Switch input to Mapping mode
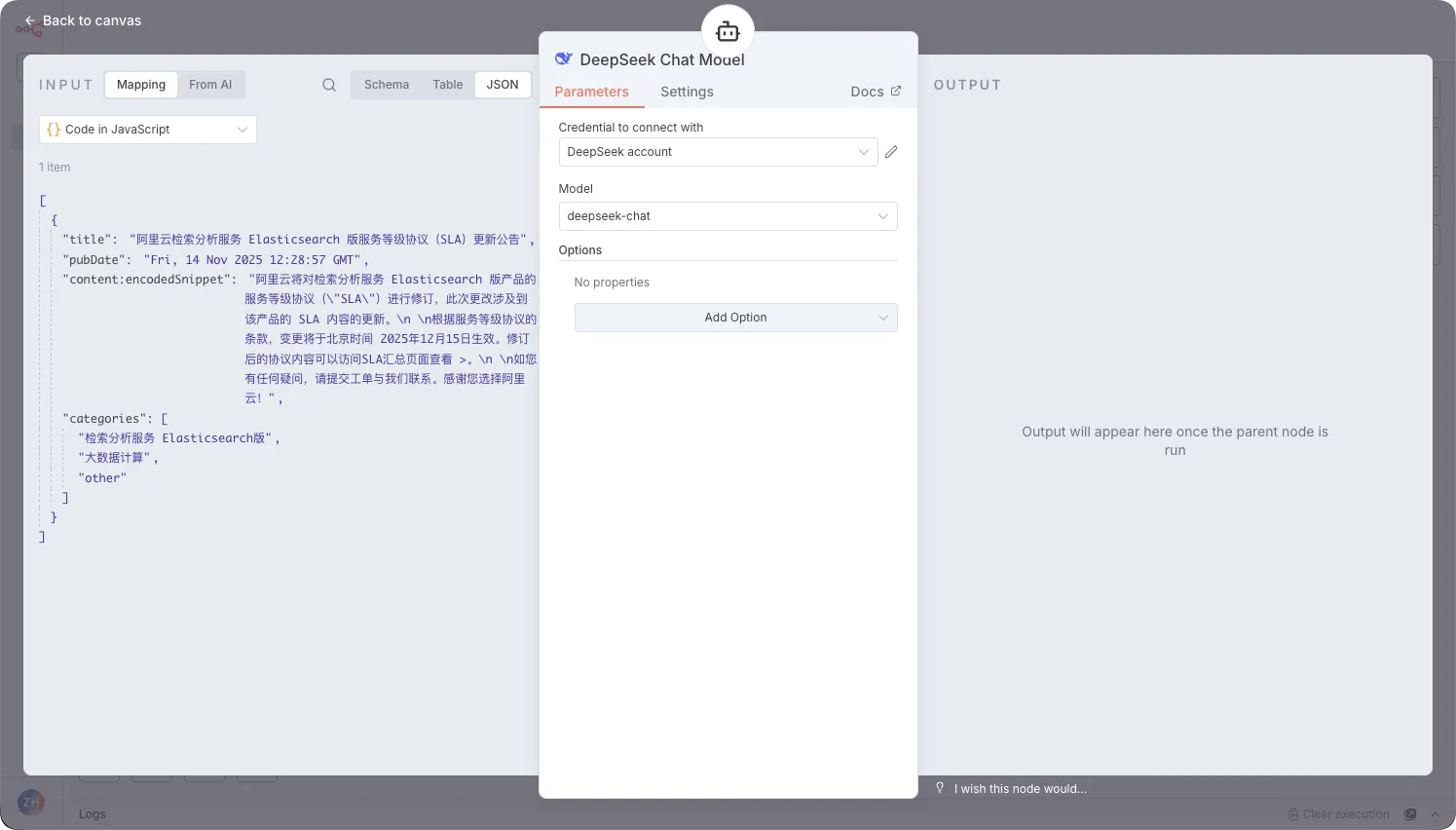The width and height of the screenshot is (1456, 830). click(141, 85)
